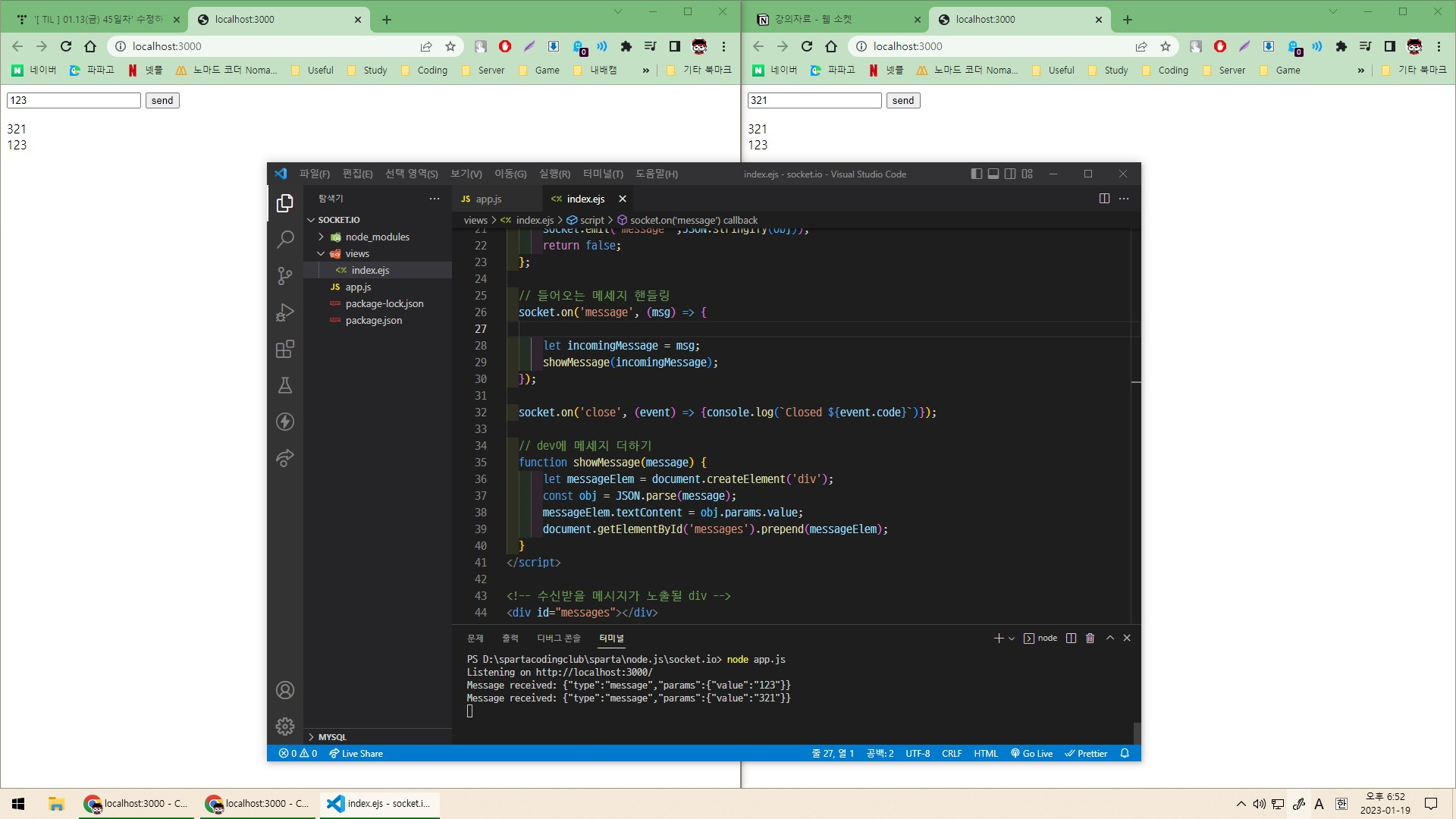Screen dimensions: 1456x819
Task: Click Go Live in status bar
Action: (1032, 754)
